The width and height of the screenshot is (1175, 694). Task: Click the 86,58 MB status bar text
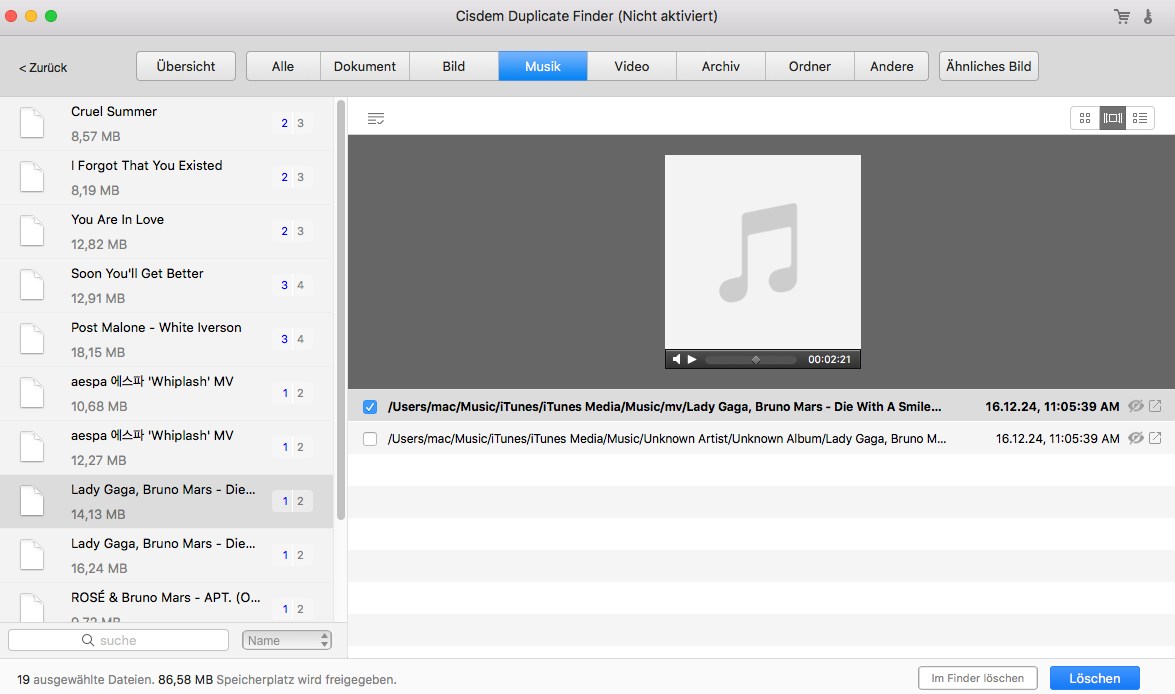pyautogui.click(x=185, y=680)
